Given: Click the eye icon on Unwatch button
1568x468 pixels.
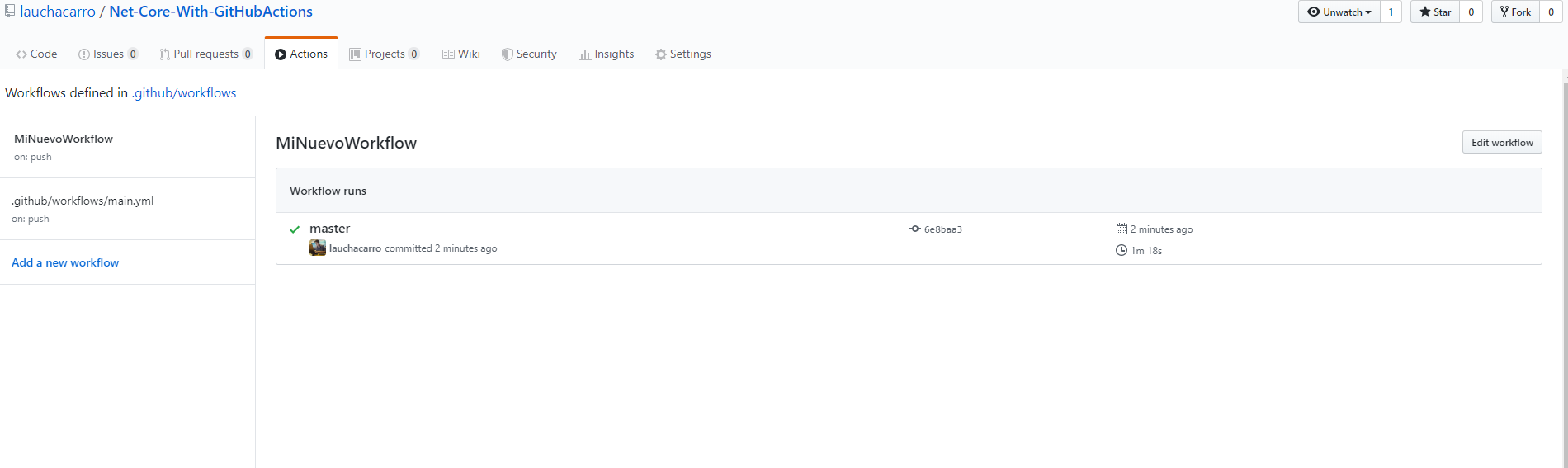Looking at the screenshot, I should click(1314, 12).
